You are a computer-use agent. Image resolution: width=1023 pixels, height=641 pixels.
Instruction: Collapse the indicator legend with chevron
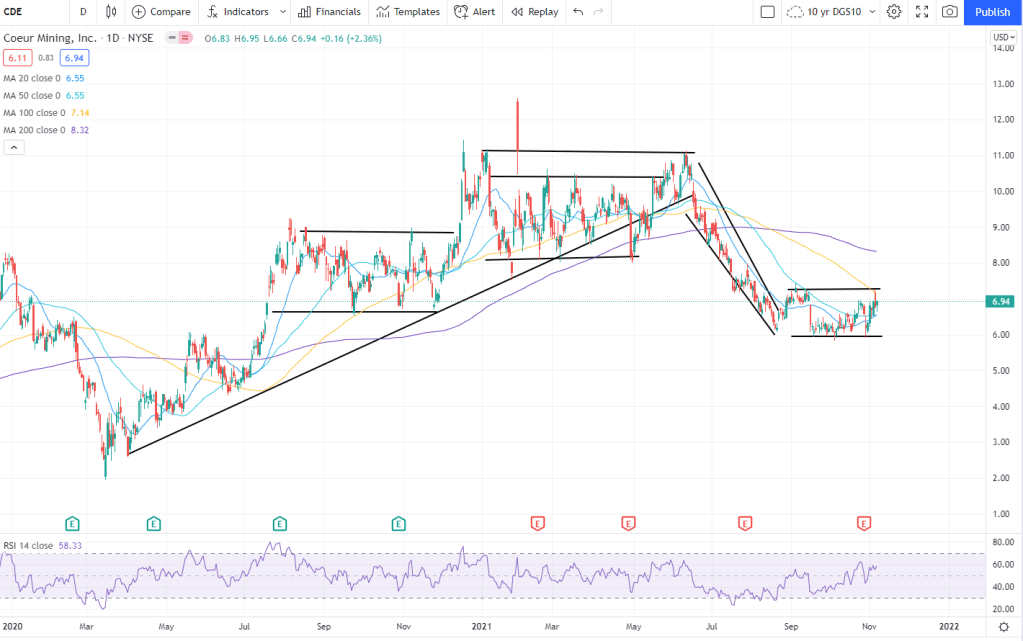[x=14, y=147]
